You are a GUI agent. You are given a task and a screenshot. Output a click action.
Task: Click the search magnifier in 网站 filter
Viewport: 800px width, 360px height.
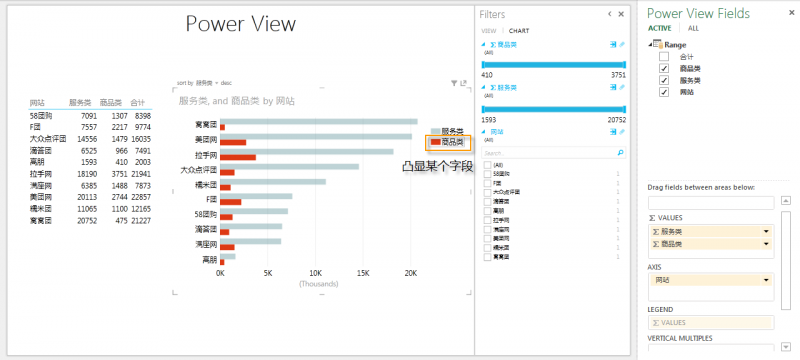click(620, 152)
